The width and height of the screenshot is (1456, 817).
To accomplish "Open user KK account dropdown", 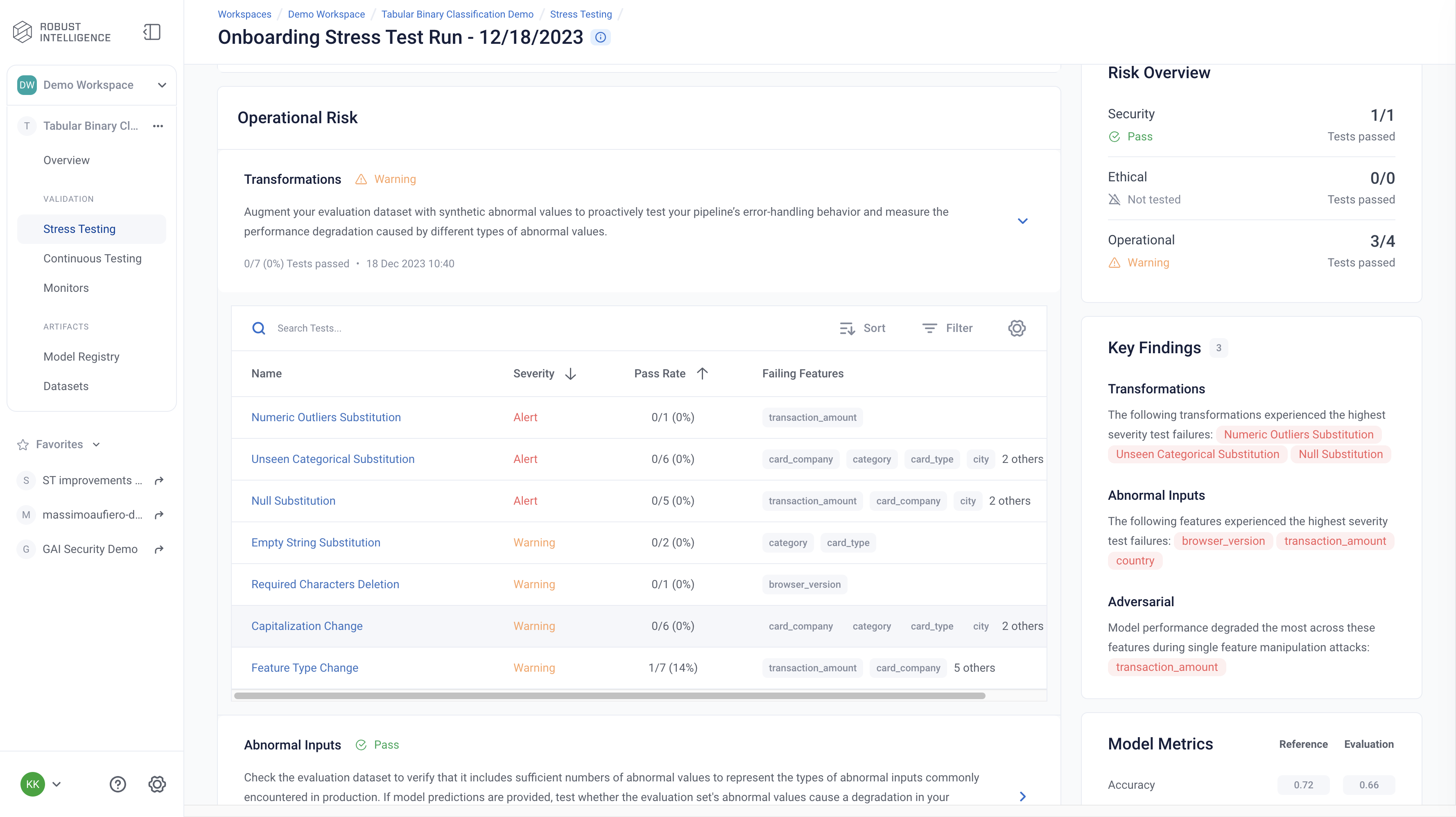I will pos(57,784).
